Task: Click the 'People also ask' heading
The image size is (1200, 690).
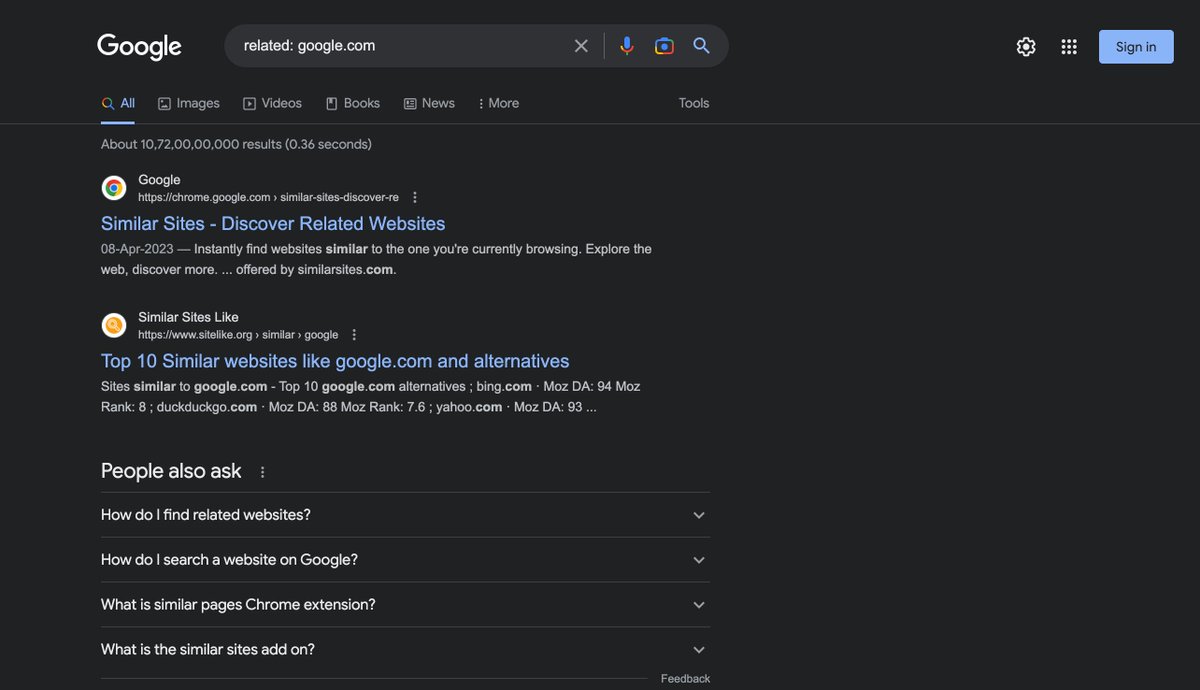Action: [171, 471]
